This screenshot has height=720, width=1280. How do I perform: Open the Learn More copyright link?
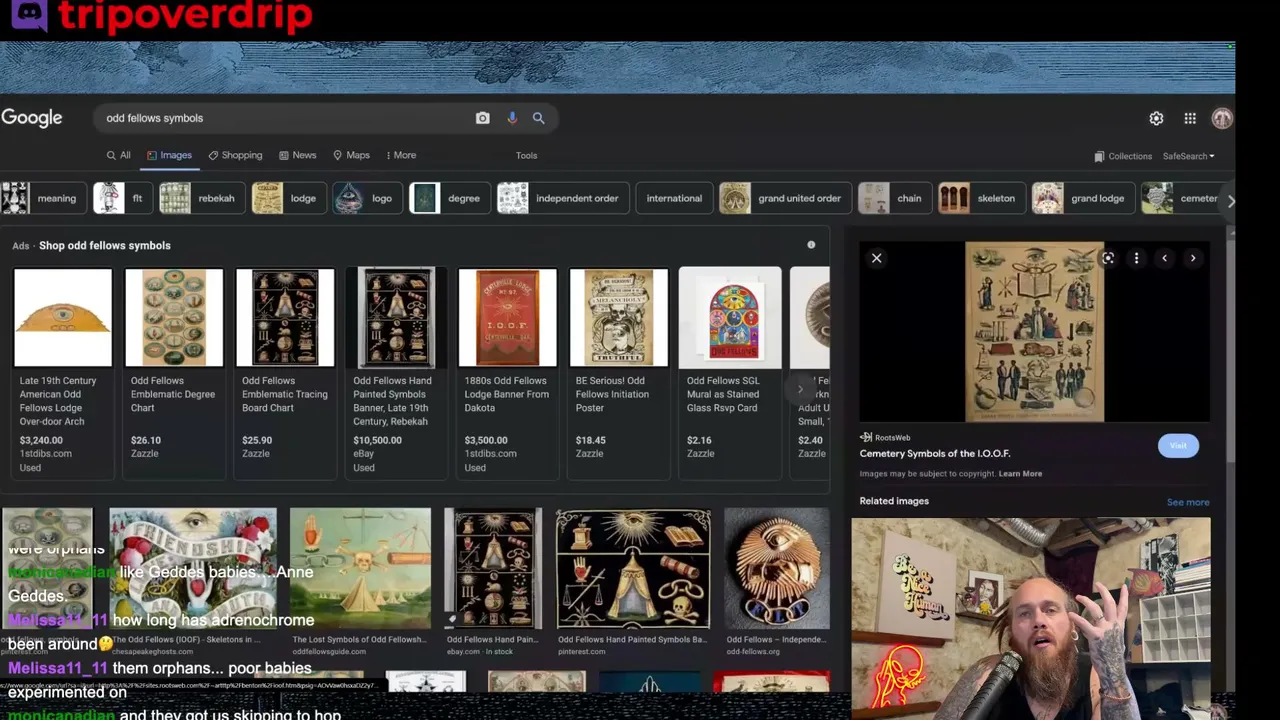coord(1020,474)
